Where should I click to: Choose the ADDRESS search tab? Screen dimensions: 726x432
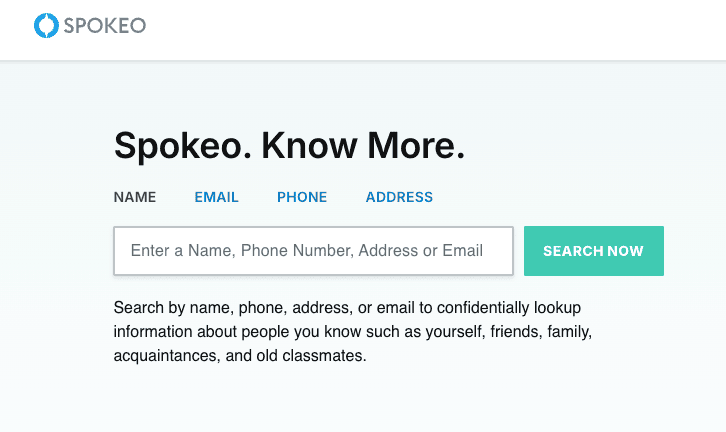(399, 197)
